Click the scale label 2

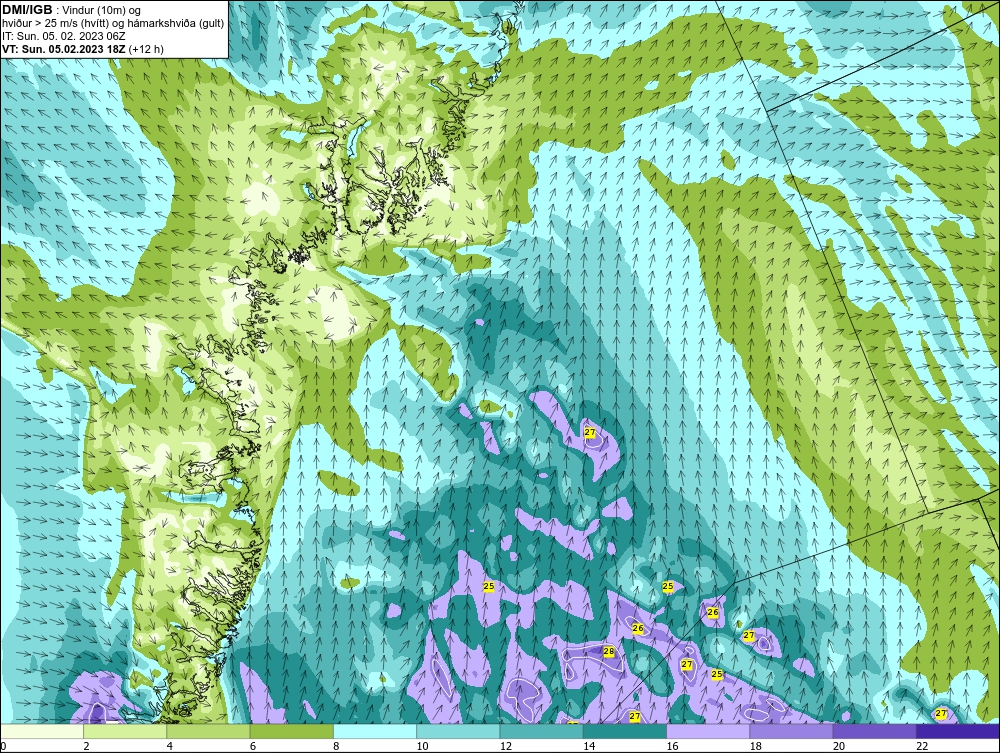(x=86, y=747)
